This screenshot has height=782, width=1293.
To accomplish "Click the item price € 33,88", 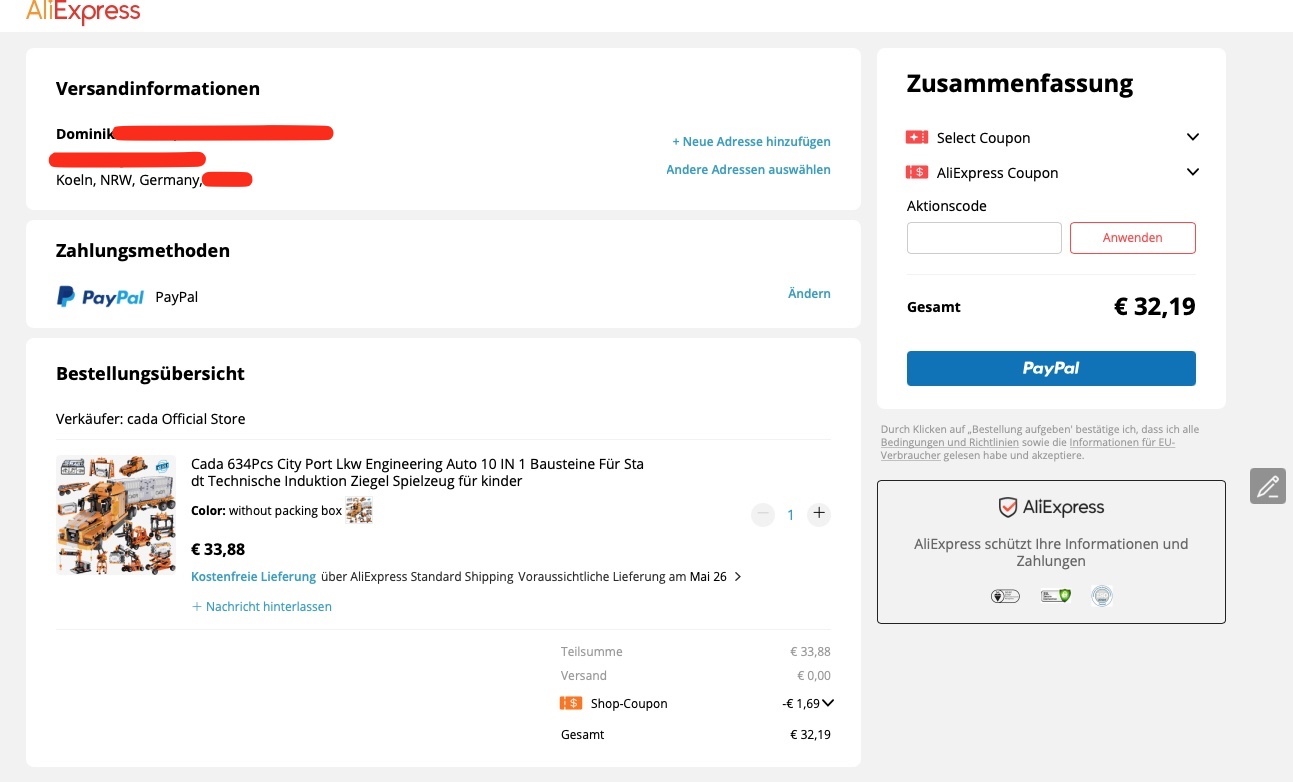I will click(x=218, y=549).
